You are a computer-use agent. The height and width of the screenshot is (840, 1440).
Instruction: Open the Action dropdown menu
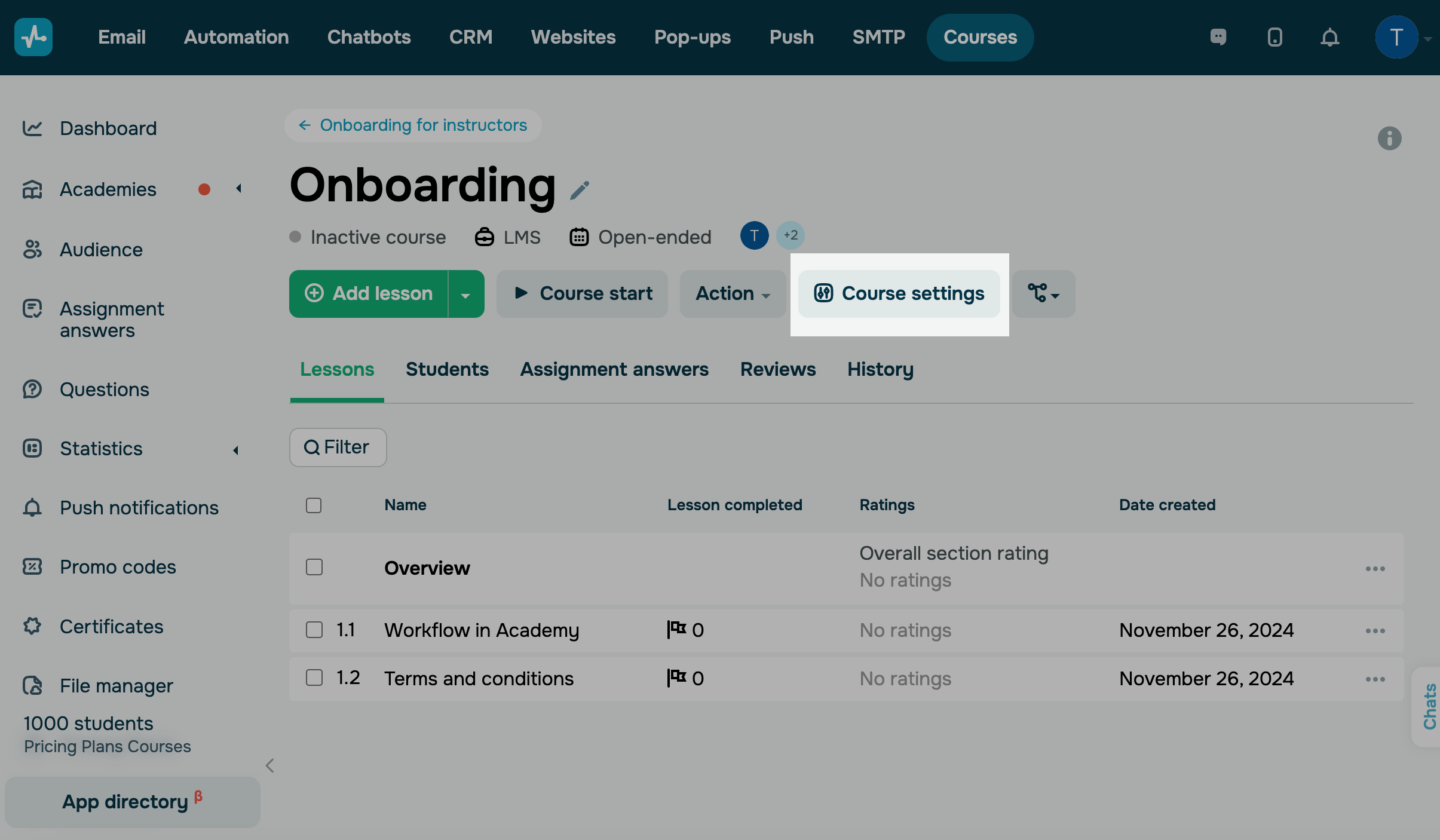pyautogui.click(x=733, y=294)
